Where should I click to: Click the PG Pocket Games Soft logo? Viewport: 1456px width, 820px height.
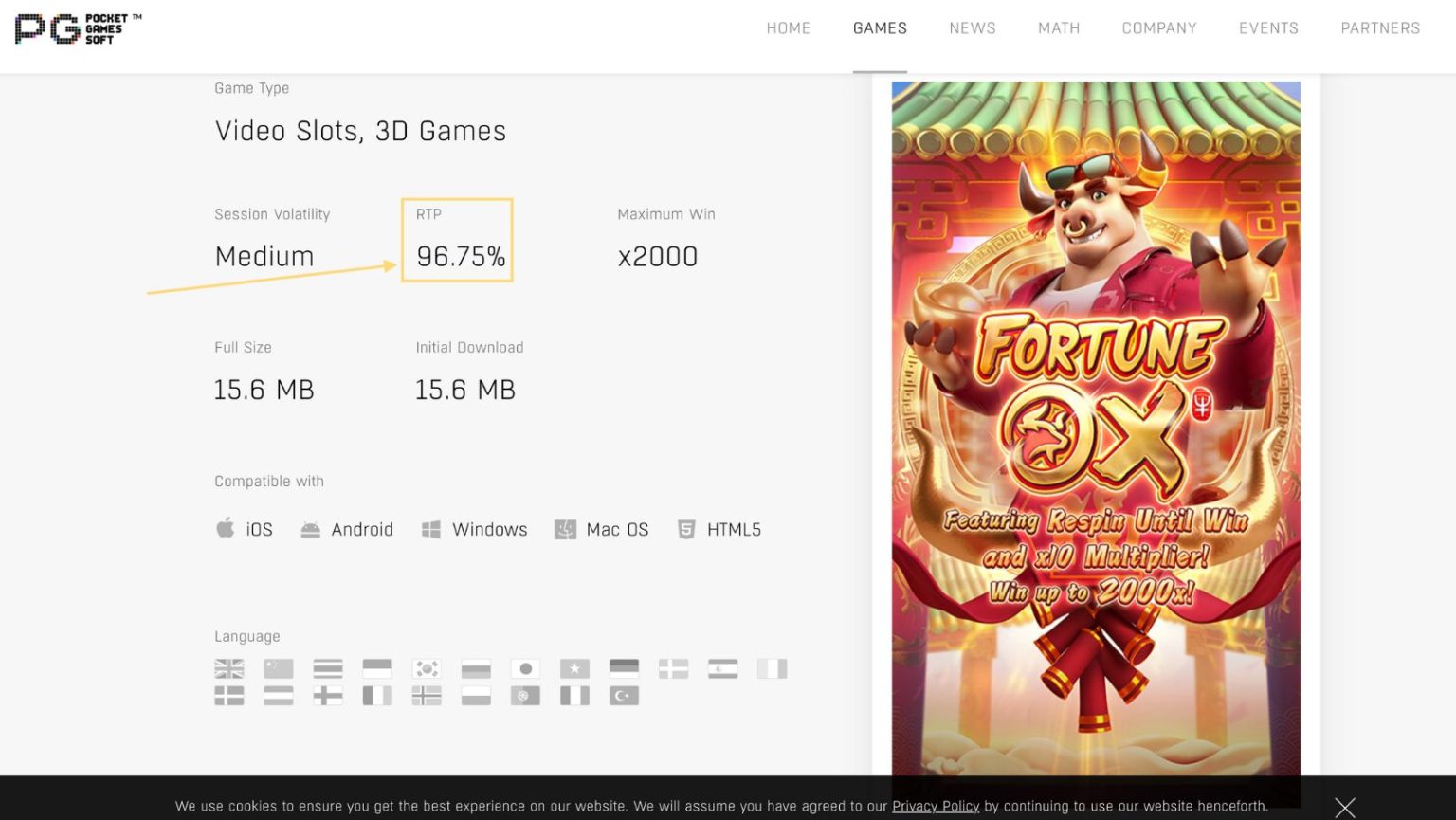[x=78, y=28]
